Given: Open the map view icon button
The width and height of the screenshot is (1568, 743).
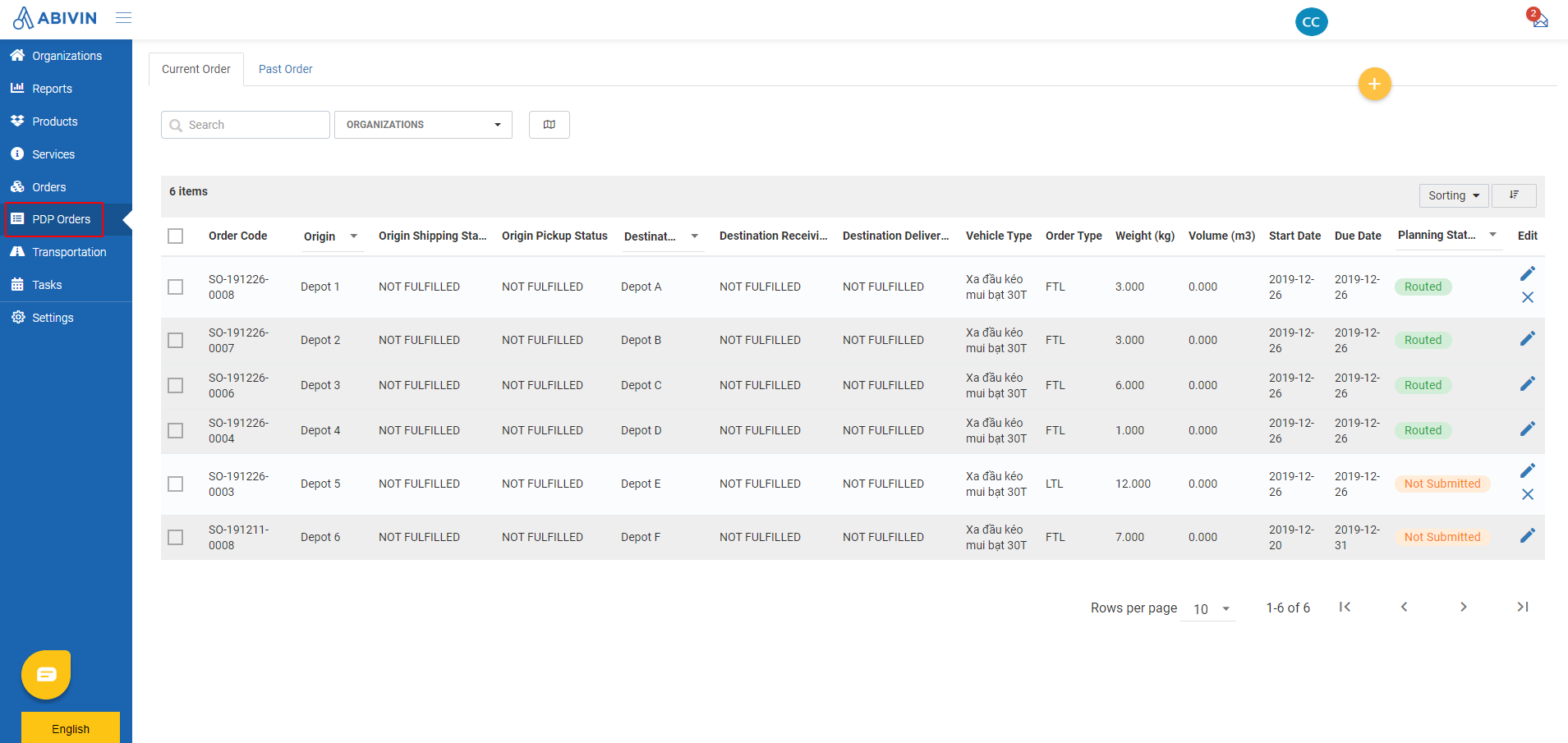Looking at the screenshot, I should (549, 125).
